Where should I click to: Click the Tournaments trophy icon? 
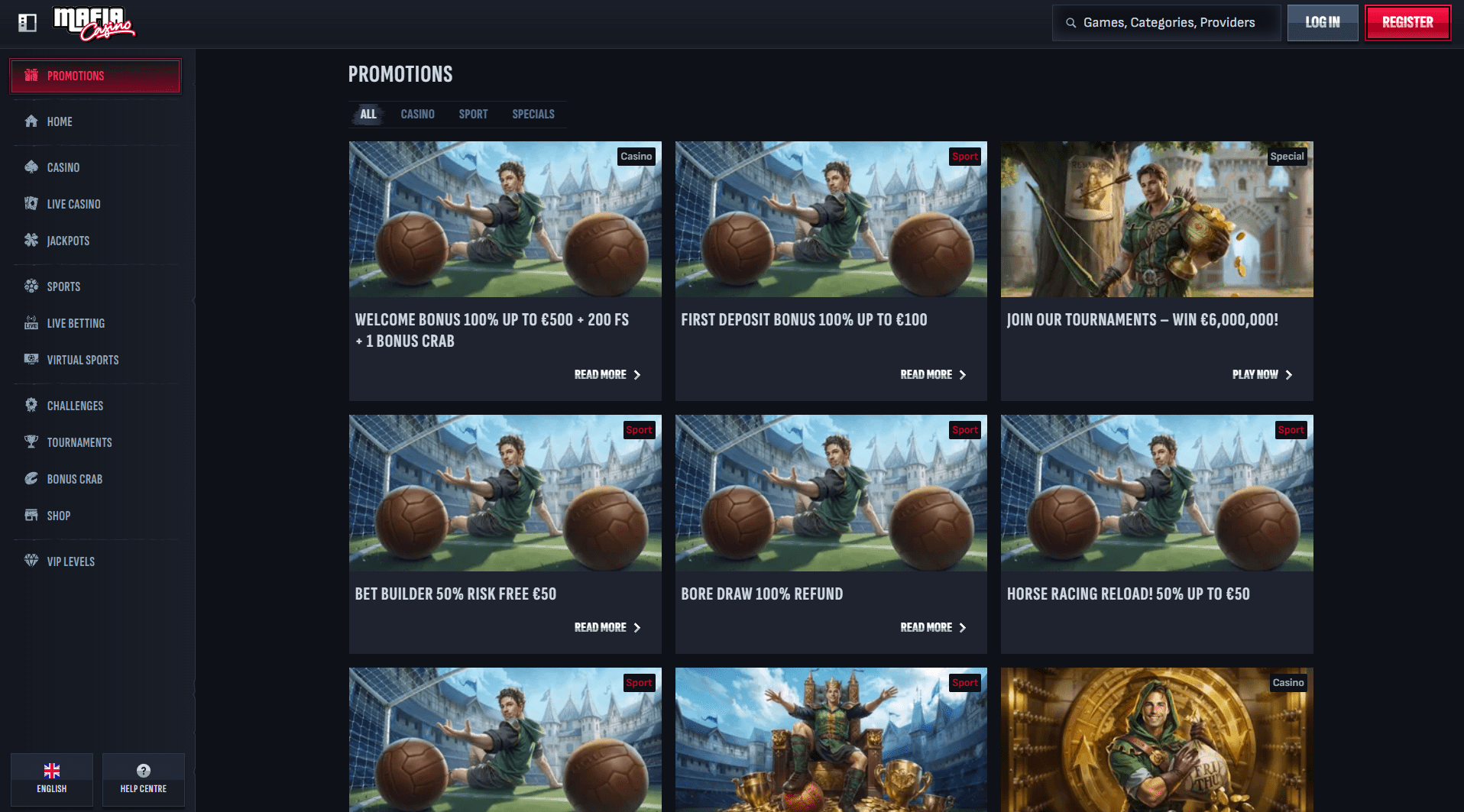click(x=31, y=442)
